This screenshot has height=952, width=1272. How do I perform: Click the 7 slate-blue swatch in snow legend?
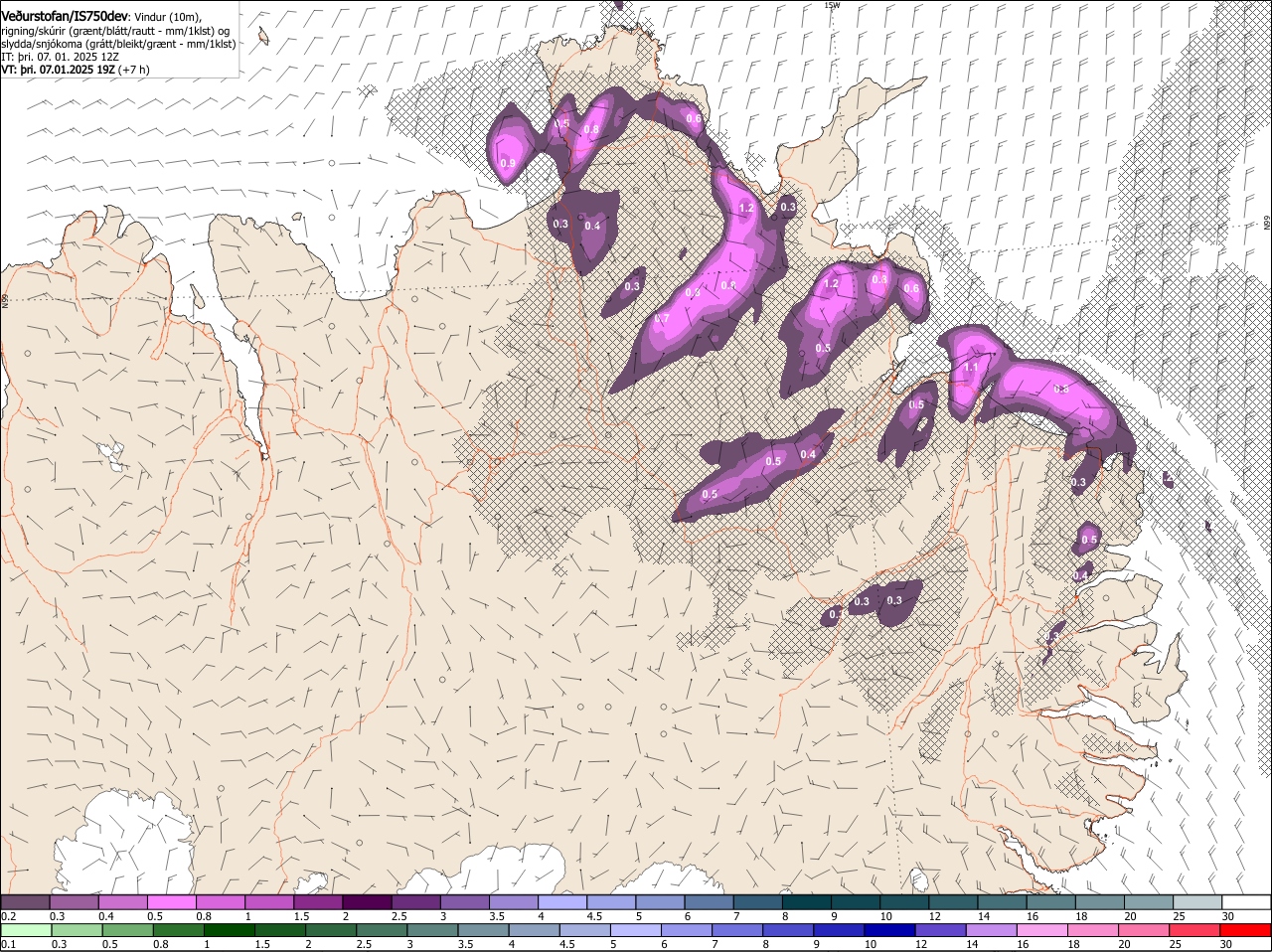point(757,902)
